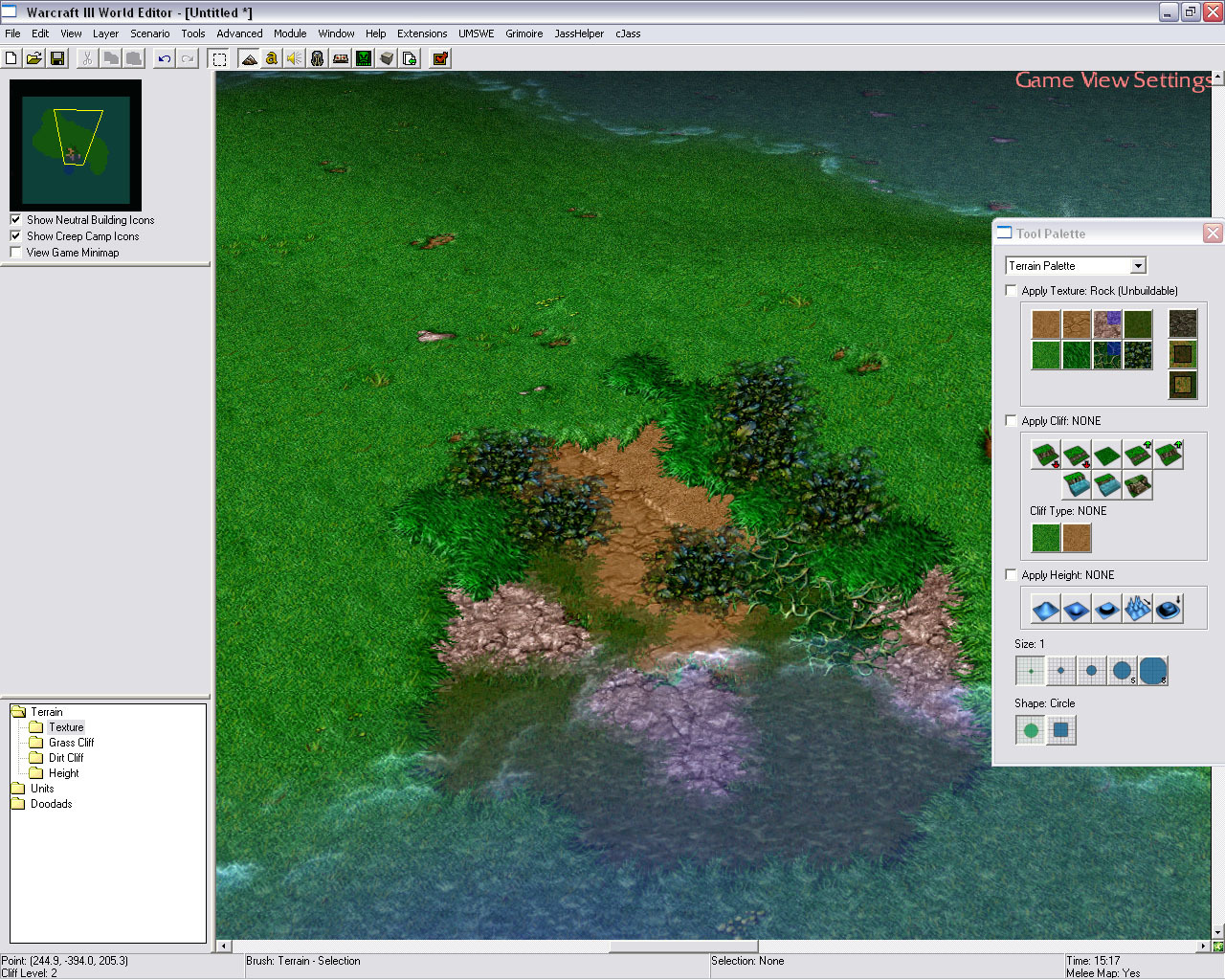
Task: Choose the last raise-cliff tool with green arrow
Action: click(1169, 455)
